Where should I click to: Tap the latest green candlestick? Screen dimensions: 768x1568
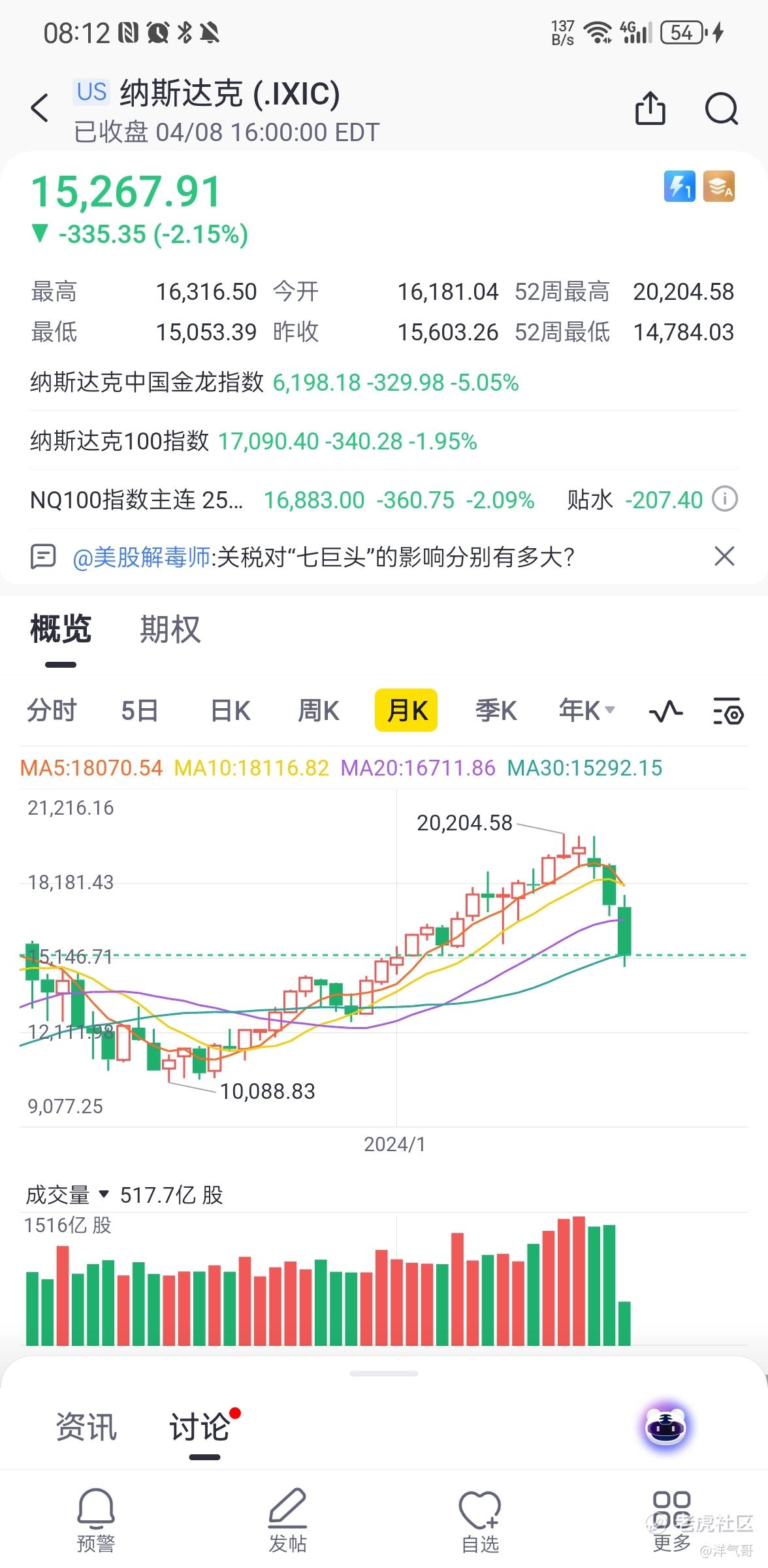[625, 931]
